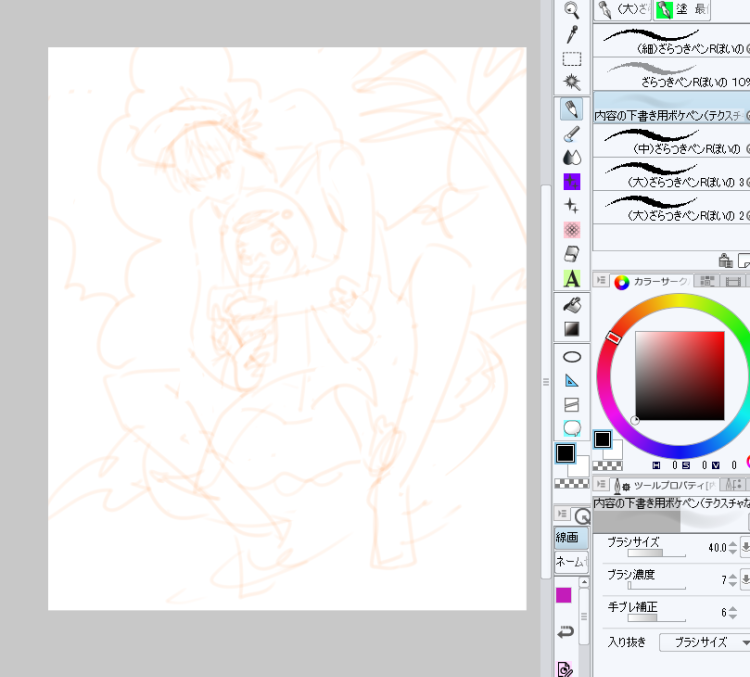750x677 pixels.
Task: Select the main color swatch in color circle panel
Action: (x=602, y=439)
